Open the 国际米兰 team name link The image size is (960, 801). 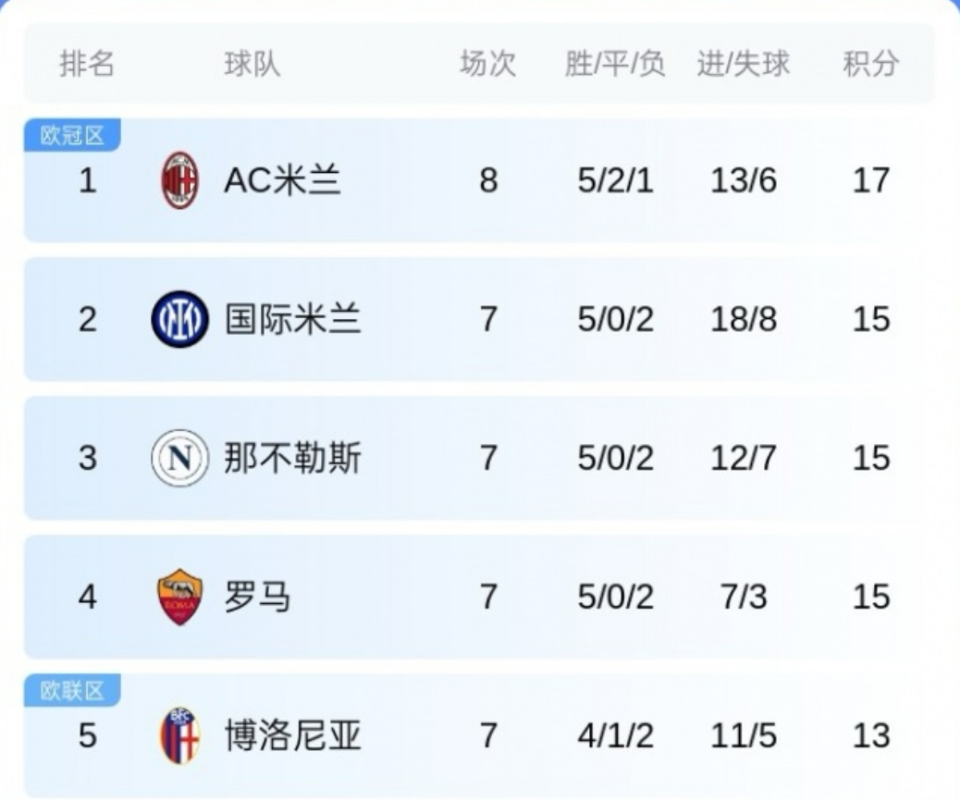[x=292, y=320]
